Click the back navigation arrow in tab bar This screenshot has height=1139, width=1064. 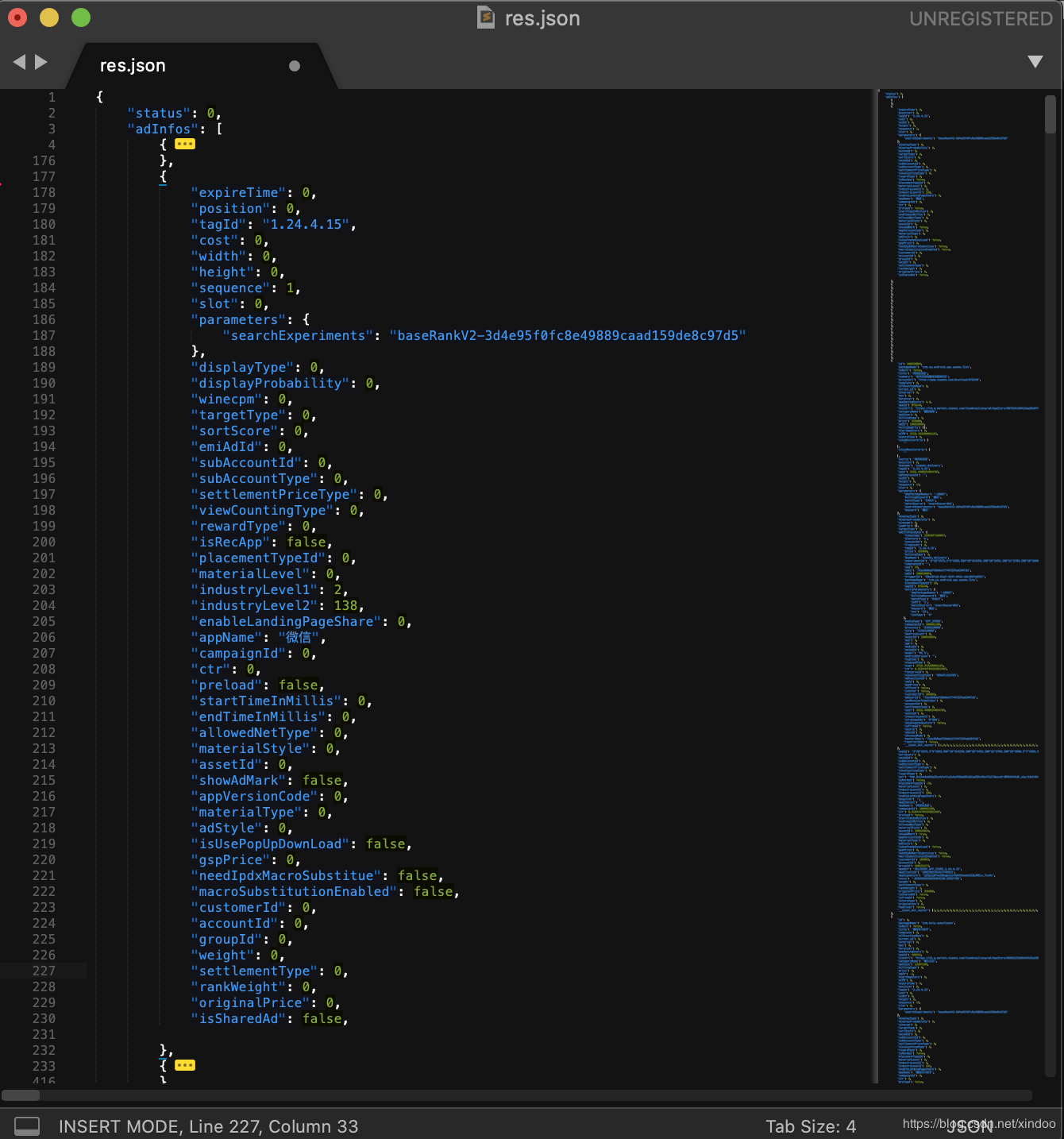(19, 62)
